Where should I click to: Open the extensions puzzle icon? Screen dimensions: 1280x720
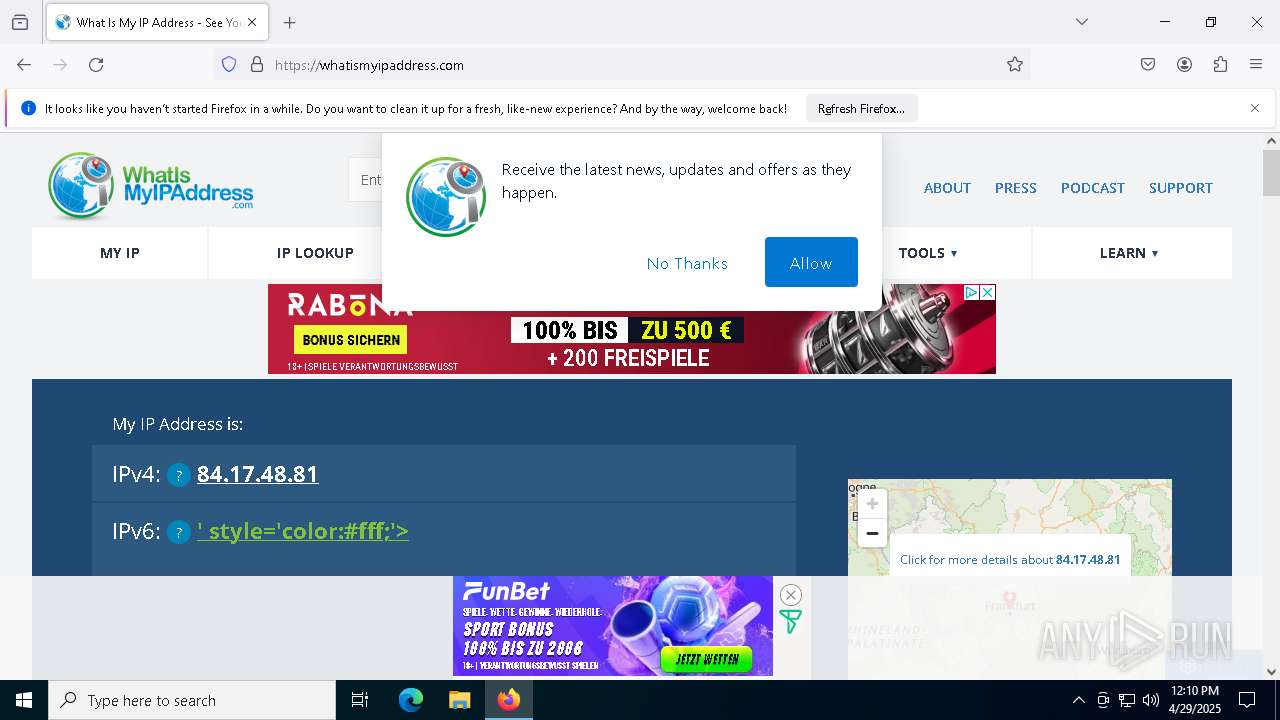1220,65
